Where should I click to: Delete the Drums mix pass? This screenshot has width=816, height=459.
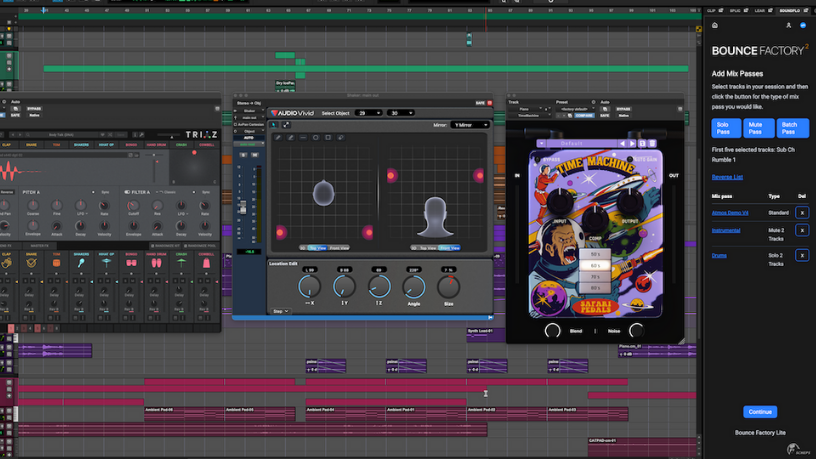[802, 255]
